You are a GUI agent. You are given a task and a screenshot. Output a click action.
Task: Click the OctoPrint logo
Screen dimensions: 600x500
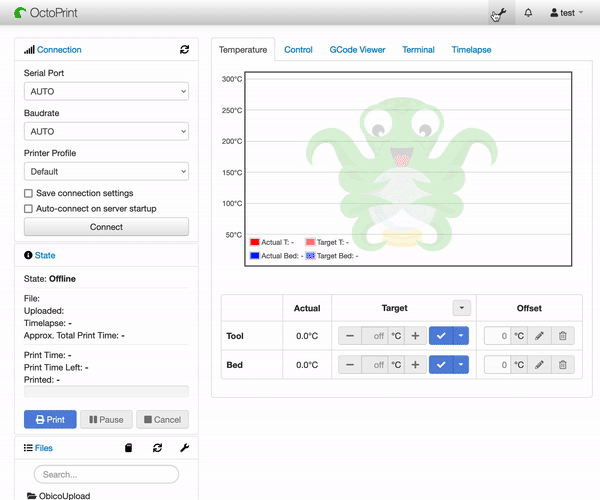(x=46, y=13)
